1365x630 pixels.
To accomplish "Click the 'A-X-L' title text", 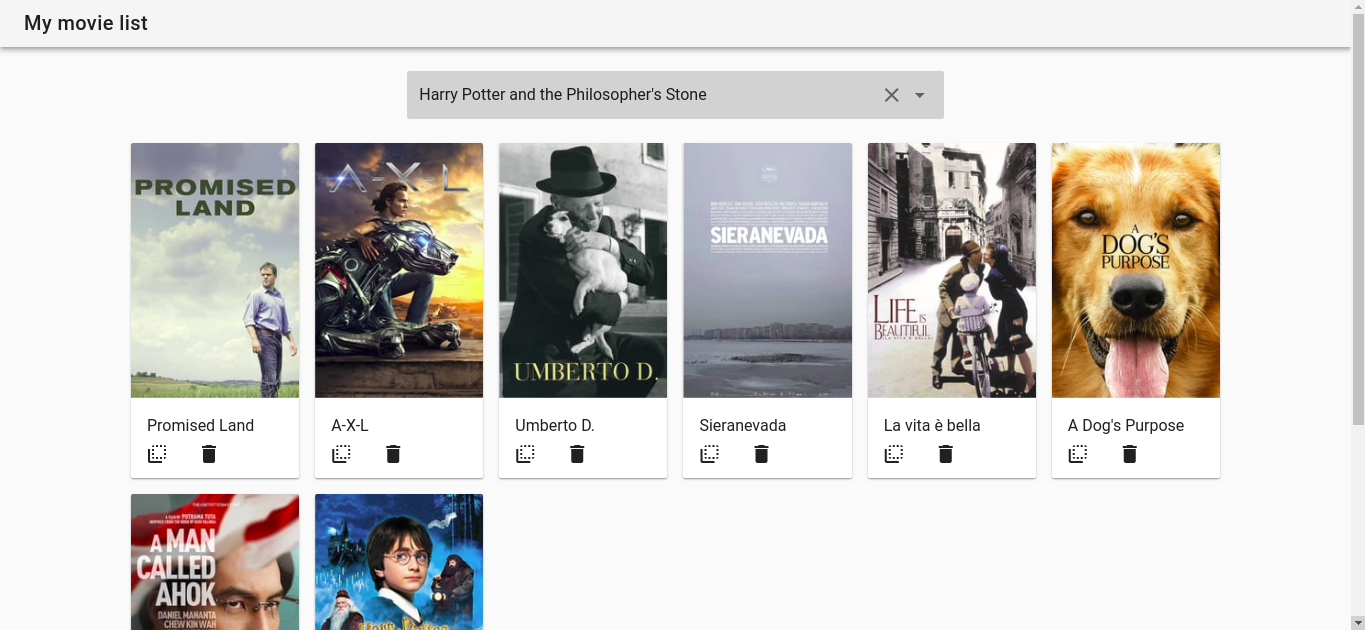I will [350, 425].
